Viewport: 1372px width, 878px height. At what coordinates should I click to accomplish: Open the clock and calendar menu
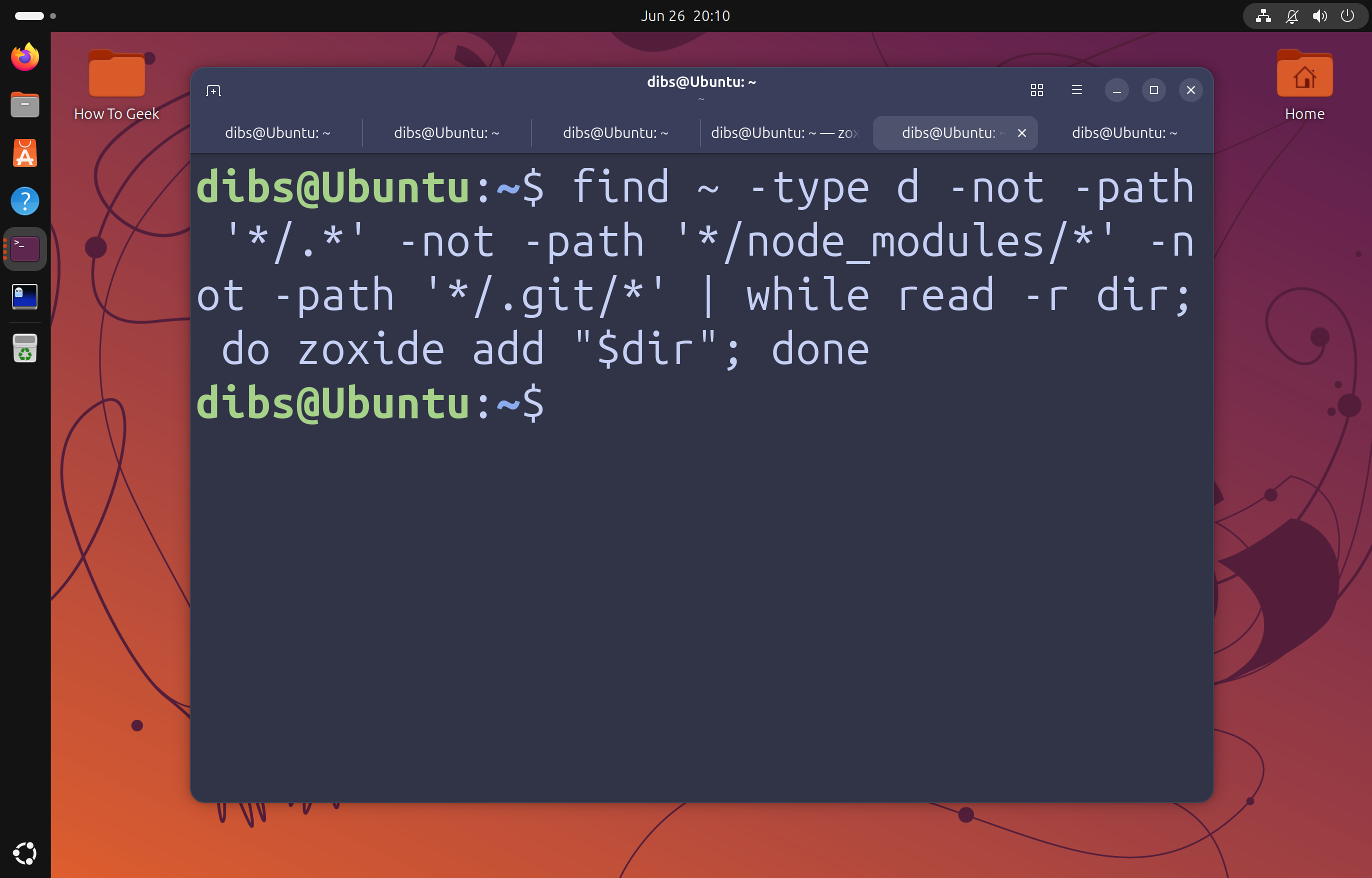pyautogui.click(x=685, y=16)
